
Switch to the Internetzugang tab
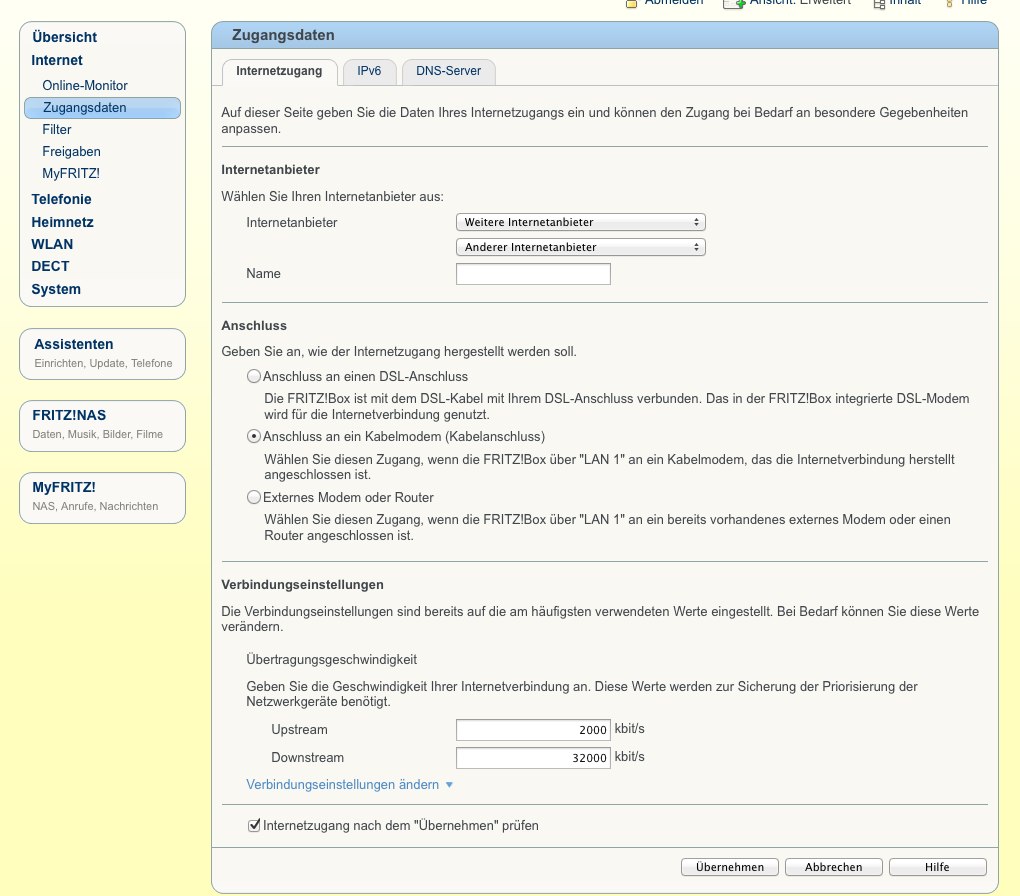pos(279,71)
